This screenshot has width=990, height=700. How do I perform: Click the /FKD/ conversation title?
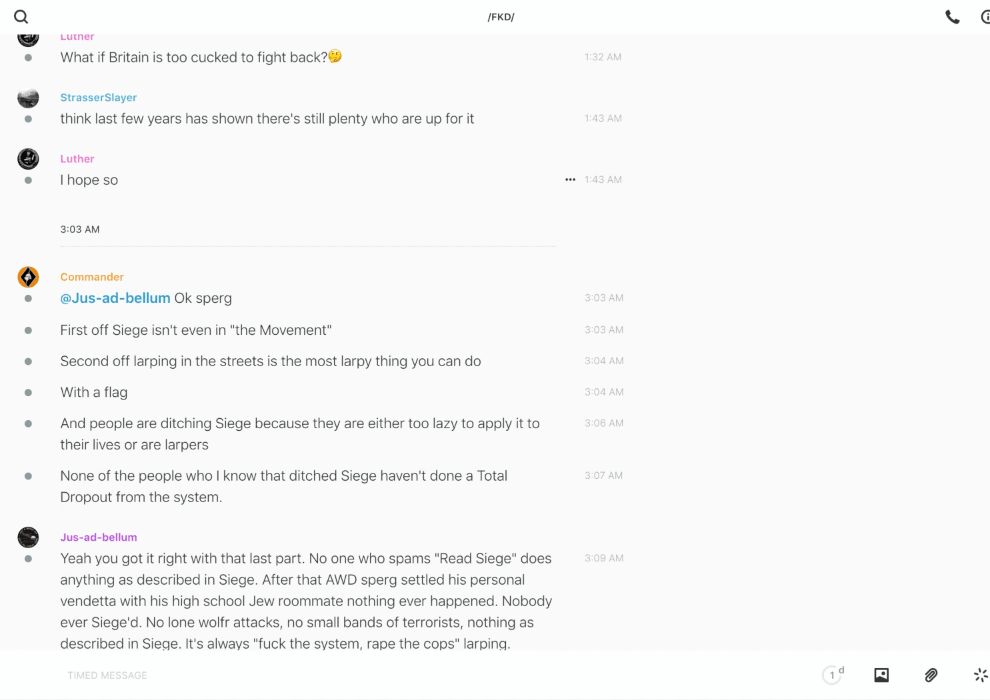(x=500, y=17)
